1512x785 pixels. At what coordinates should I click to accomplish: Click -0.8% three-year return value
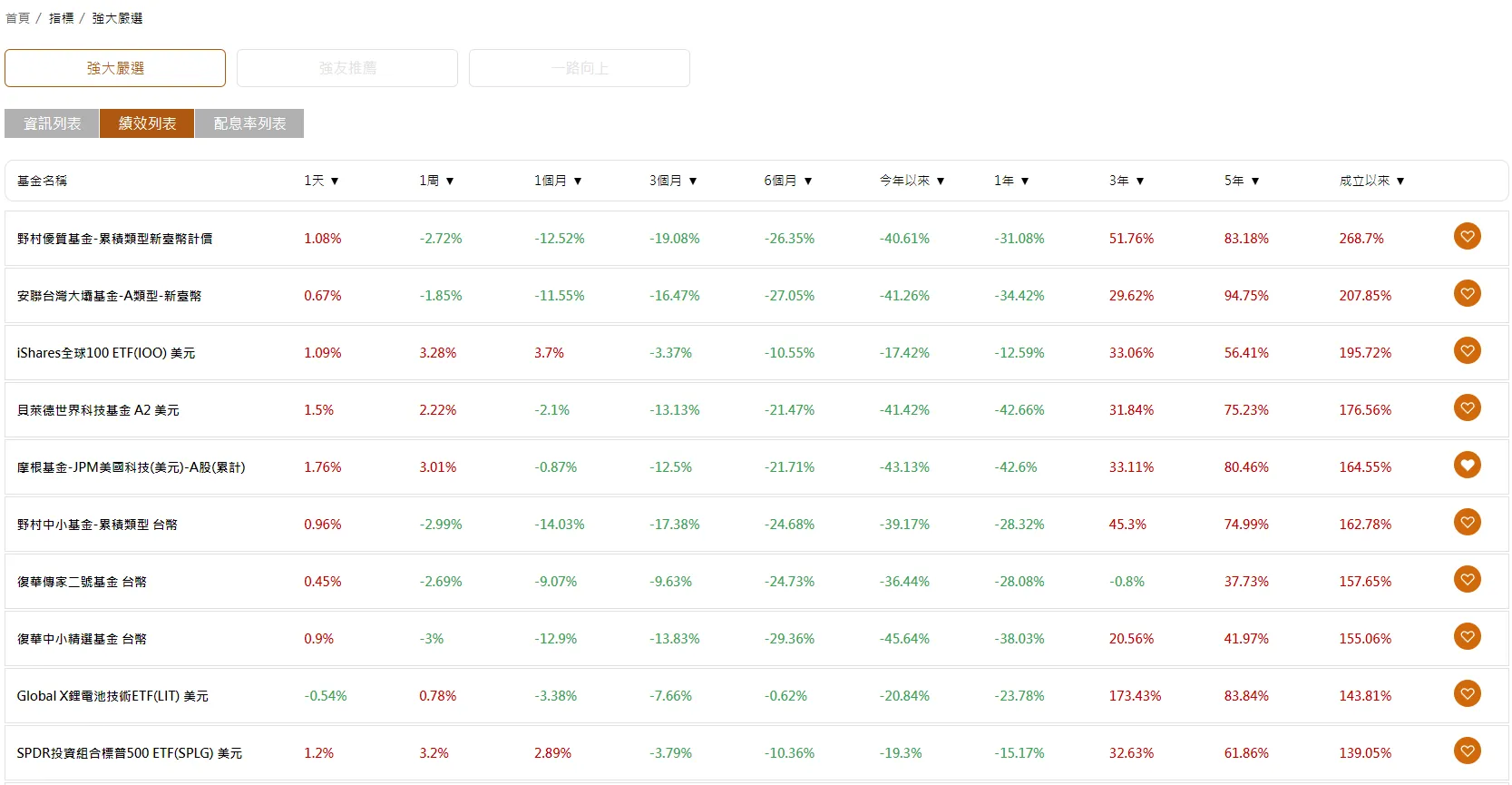tap(1127, 582)
